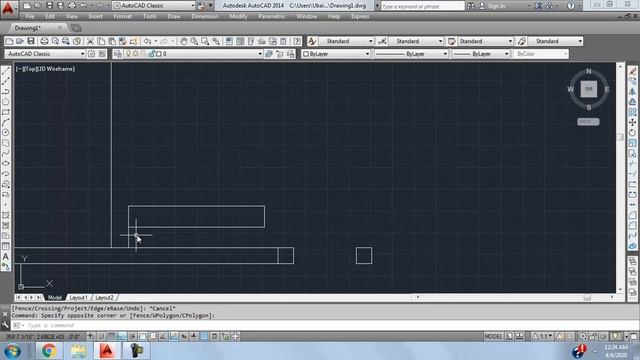Switch to the Layout1 tab
This screenshot has width=640, height=360.
pos(78,298)
